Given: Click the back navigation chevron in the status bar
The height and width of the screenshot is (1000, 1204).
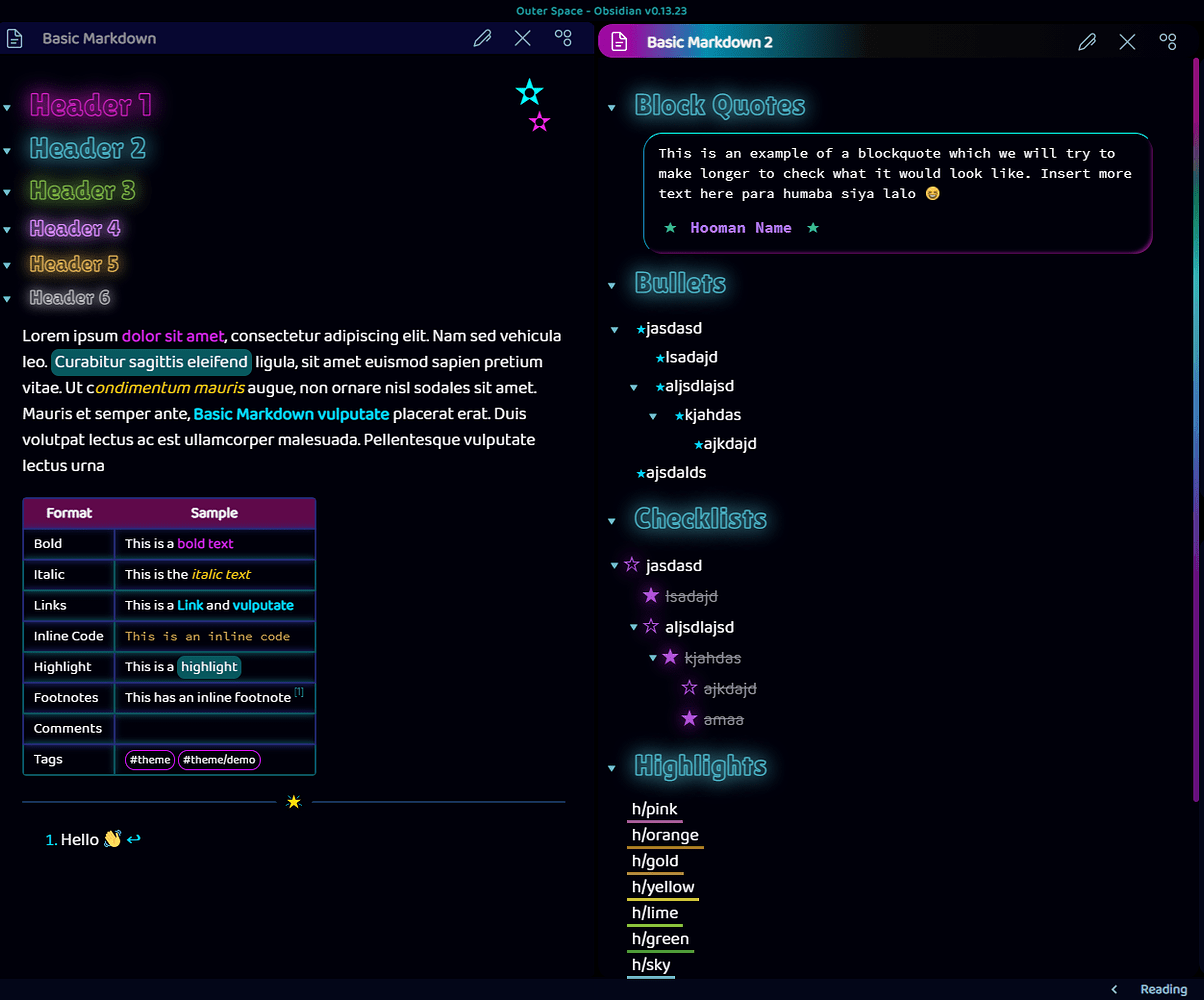Looking at the screenshot, I should pyautogui.click(x=1113, y=988).
